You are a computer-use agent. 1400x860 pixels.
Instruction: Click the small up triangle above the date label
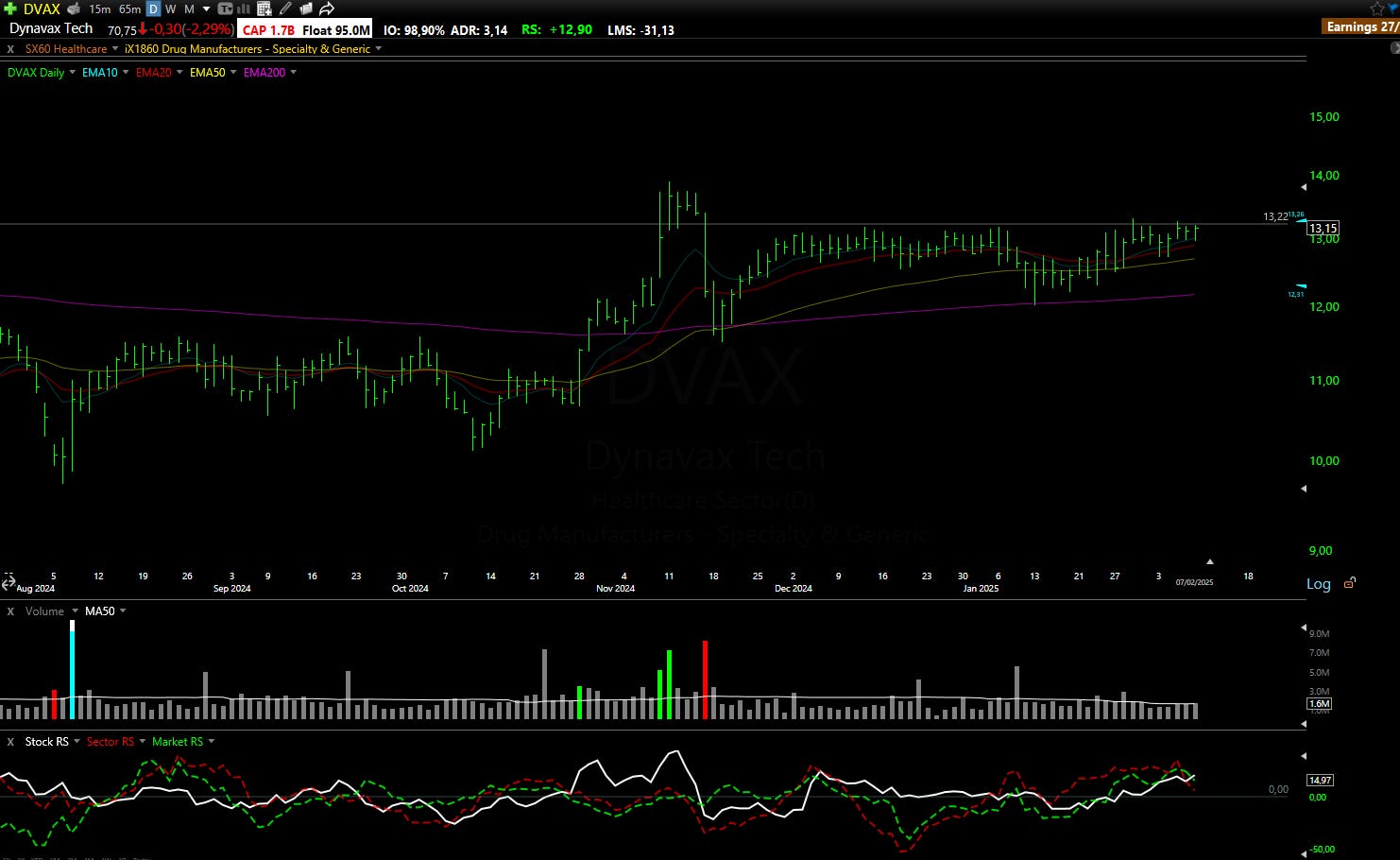tap(1209, 561)
